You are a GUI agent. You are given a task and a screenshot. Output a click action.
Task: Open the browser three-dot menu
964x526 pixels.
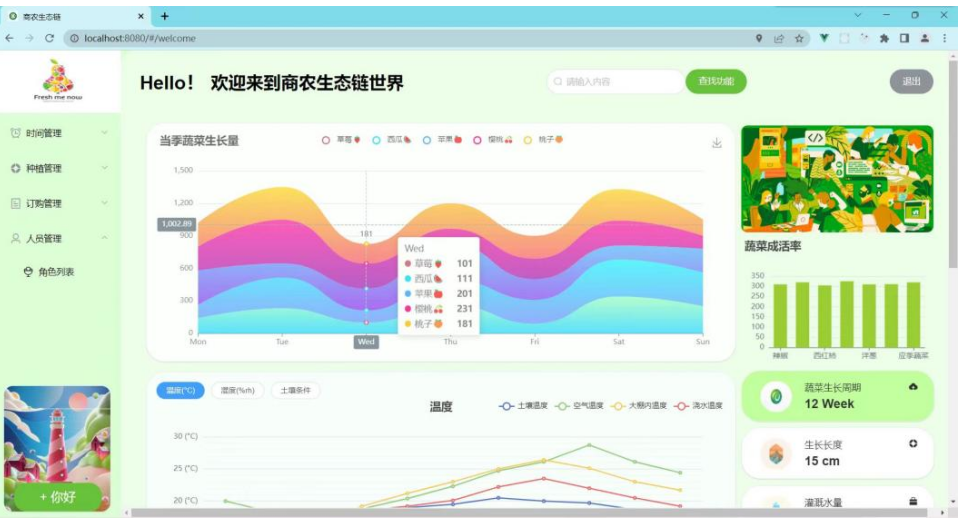[x=945, y=38]
